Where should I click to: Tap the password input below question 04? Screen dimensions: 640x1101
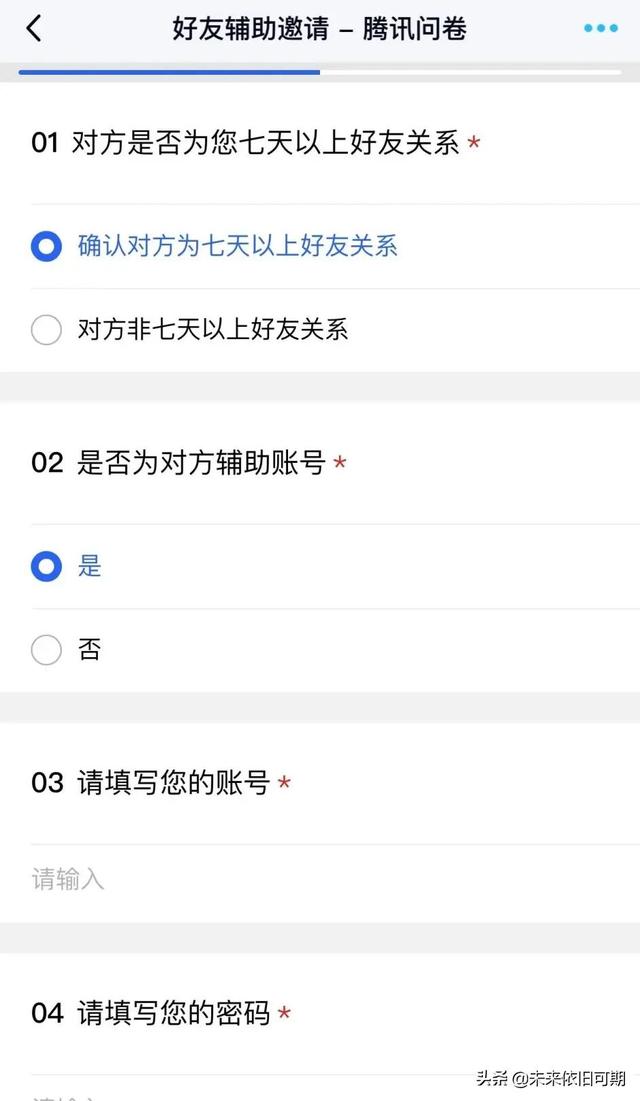coord(200,1095)
